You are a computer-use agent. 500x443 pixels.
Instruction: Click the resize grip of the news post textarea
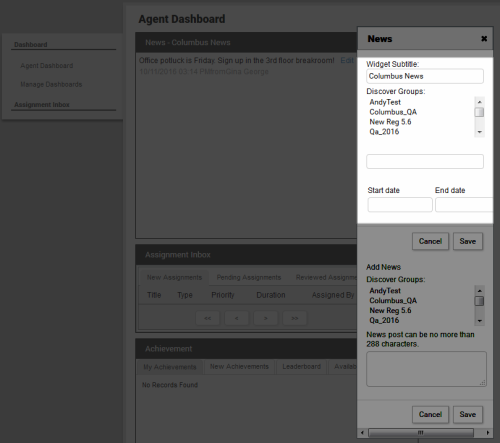(482, 383)
